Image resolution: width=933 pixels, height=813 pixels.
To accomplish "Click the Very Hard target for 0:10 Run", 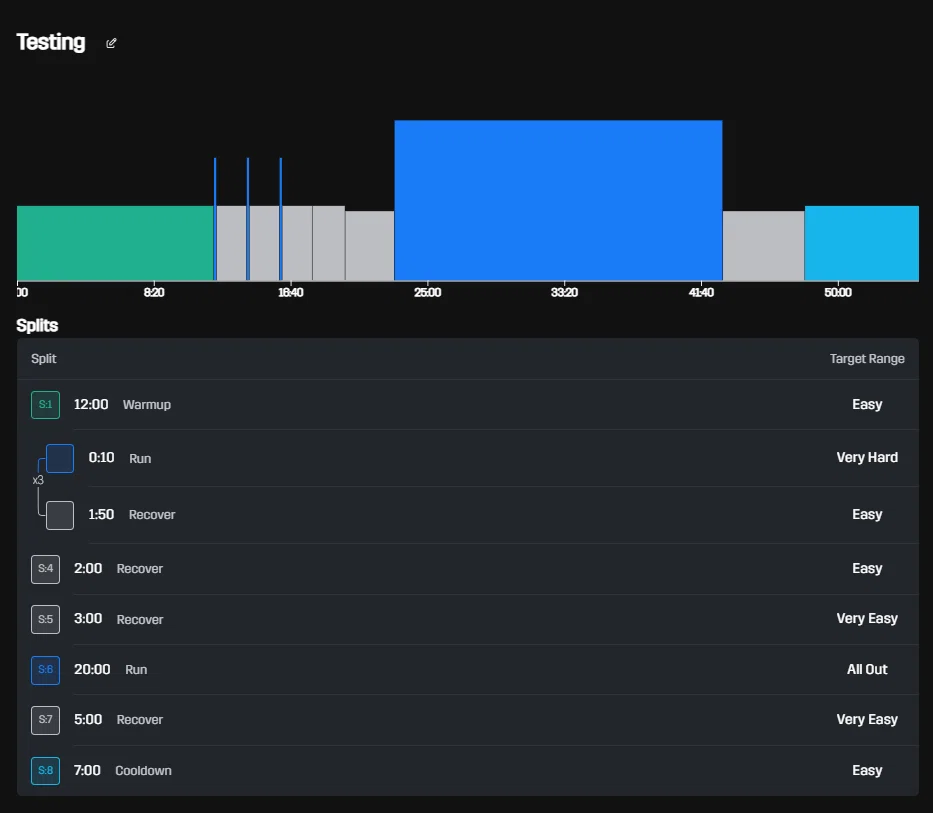I will pos(867,458).
